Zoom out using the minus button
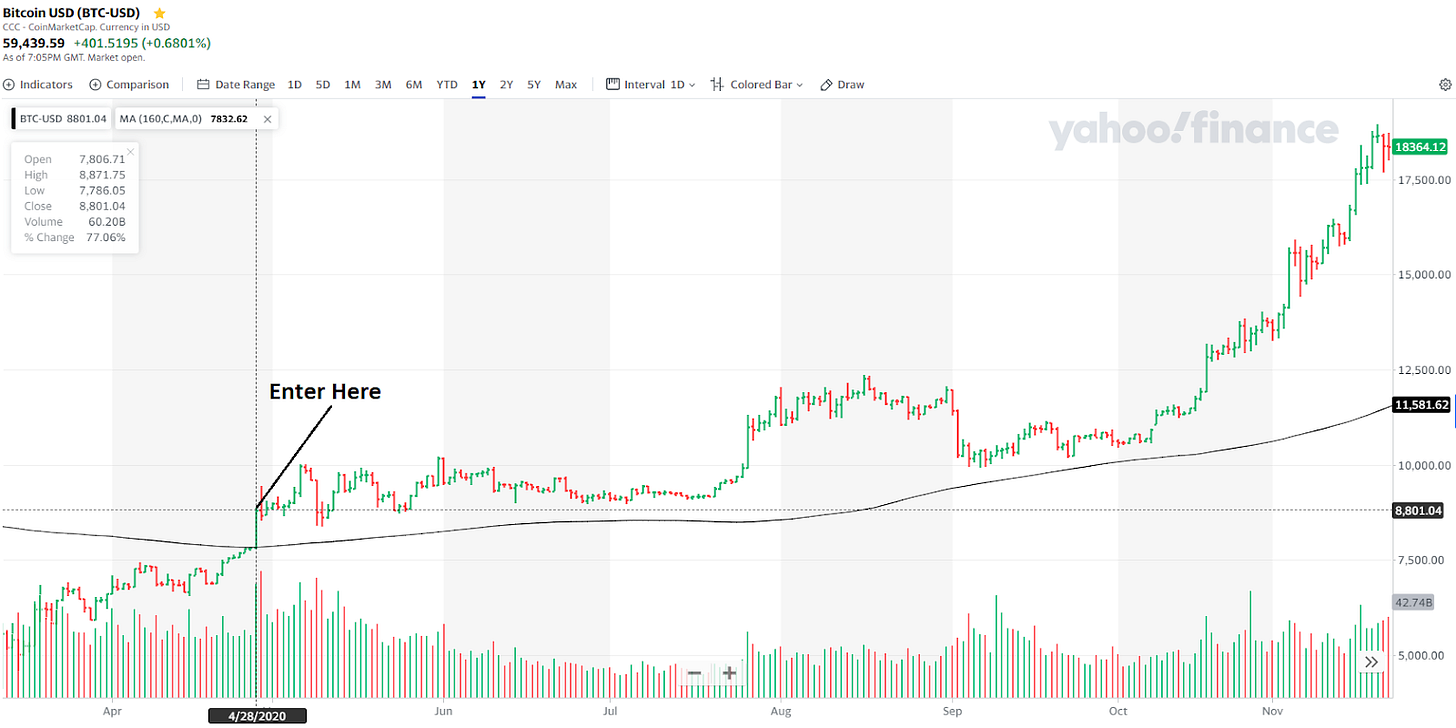Screen dimensions: 1456x728 [x=694, y=673]
